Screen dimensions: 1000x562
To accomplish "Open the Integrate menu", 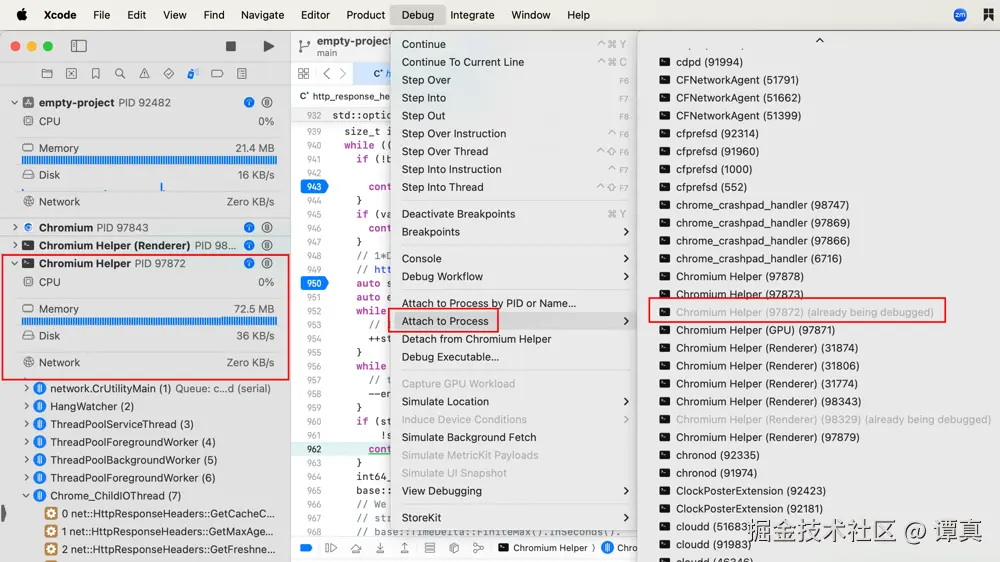I will pos(472,15).
